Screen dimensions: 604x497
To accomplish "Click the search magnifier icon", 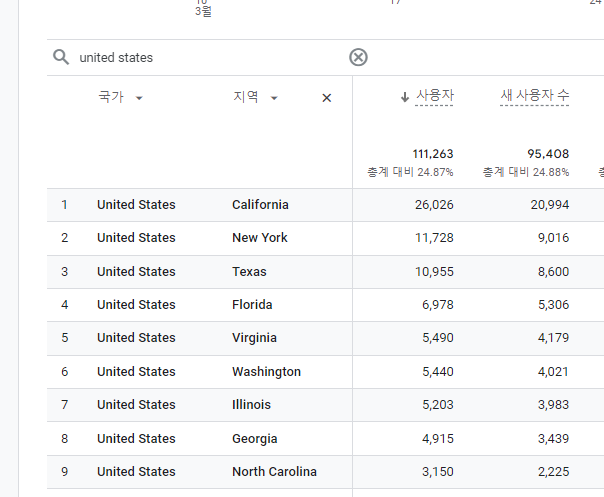I will coord(61,57).
